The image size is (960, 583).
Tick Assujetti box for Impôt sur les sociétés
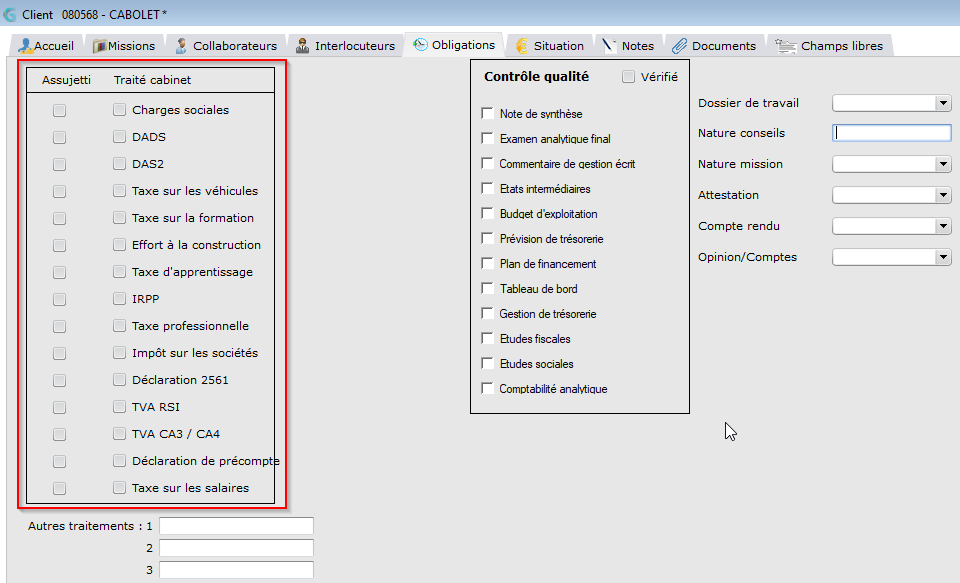[x=59, y=353]
